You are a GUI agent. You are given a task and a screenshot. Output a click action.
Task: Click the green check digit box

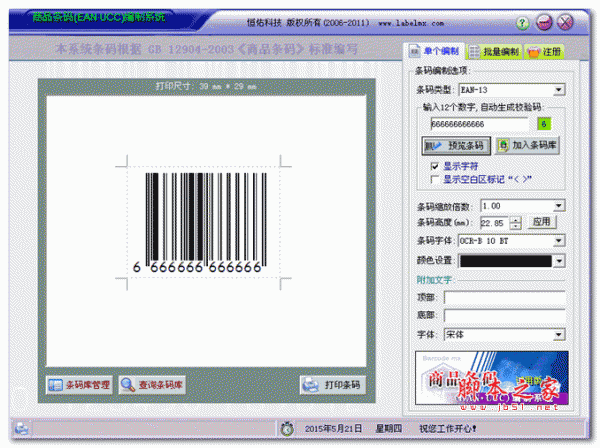coord(544,124)
